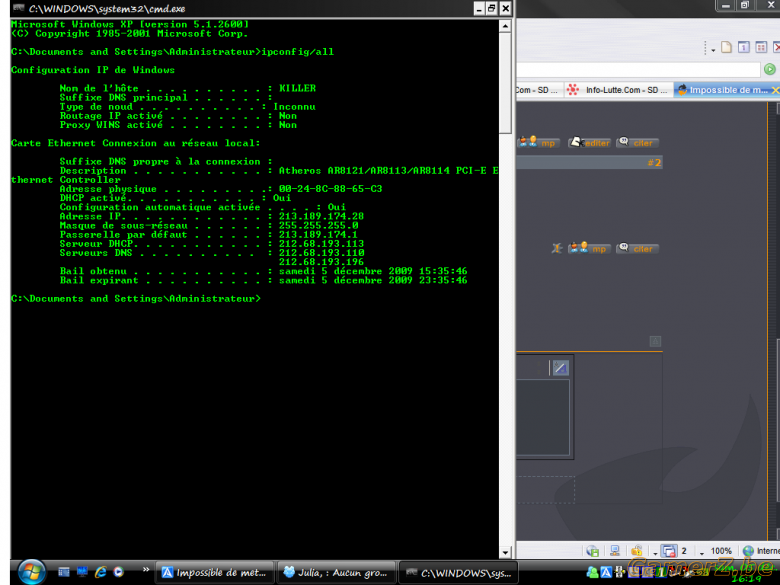Click the blank page toolbar icon
Image resolution: width=780 pixels, height=585 pixels.
[726, 47]
